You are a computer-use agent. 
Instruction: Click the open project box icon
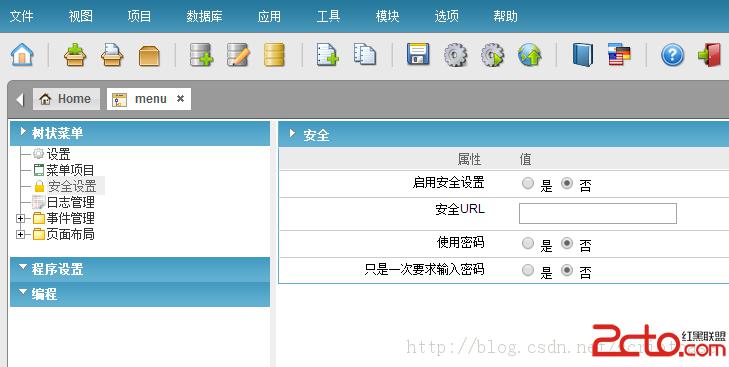112,55
